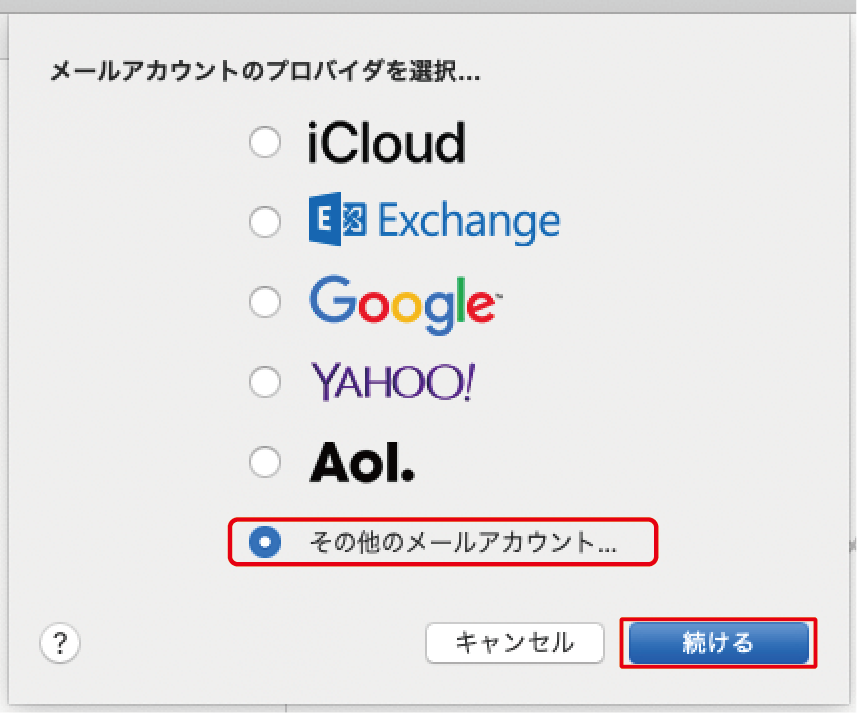Select the Yahoo radio button
857x713 pixels.
[265, 381]
